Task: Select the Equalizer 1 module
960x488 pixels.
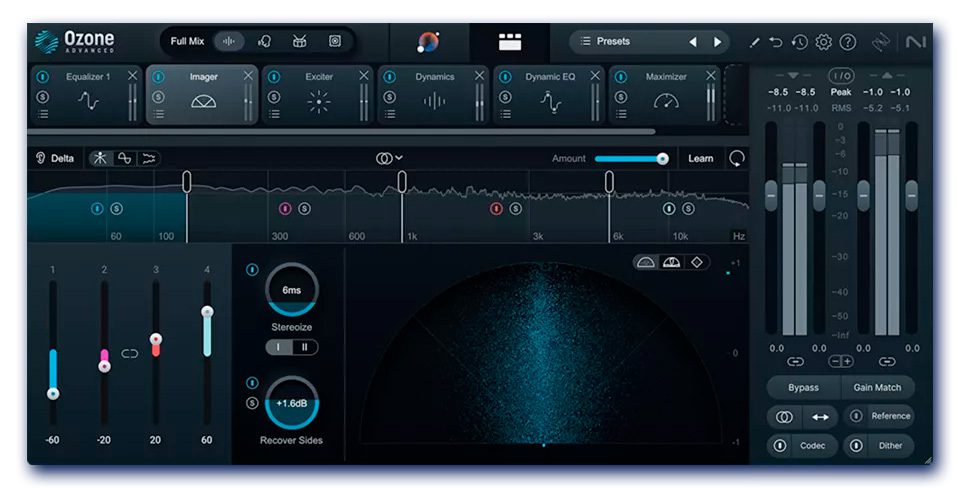Action: tap(86, 96)
